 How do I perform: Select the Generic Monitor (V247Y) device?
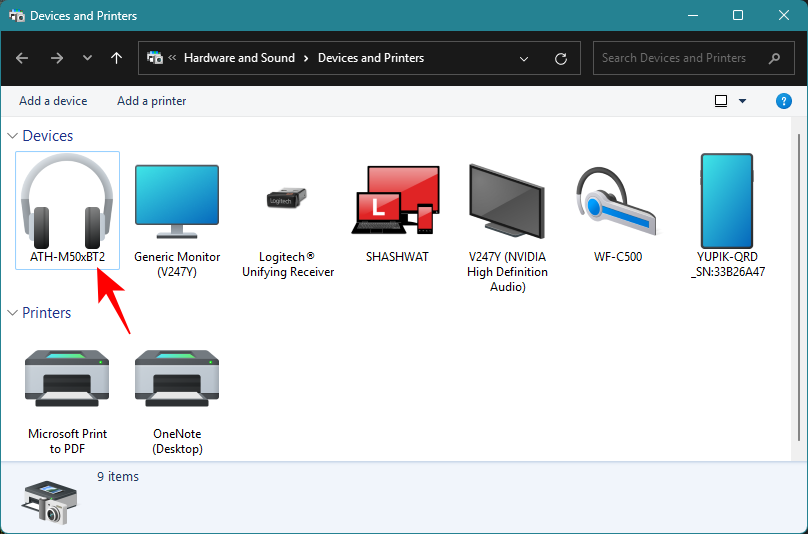(x=177, y=220)
